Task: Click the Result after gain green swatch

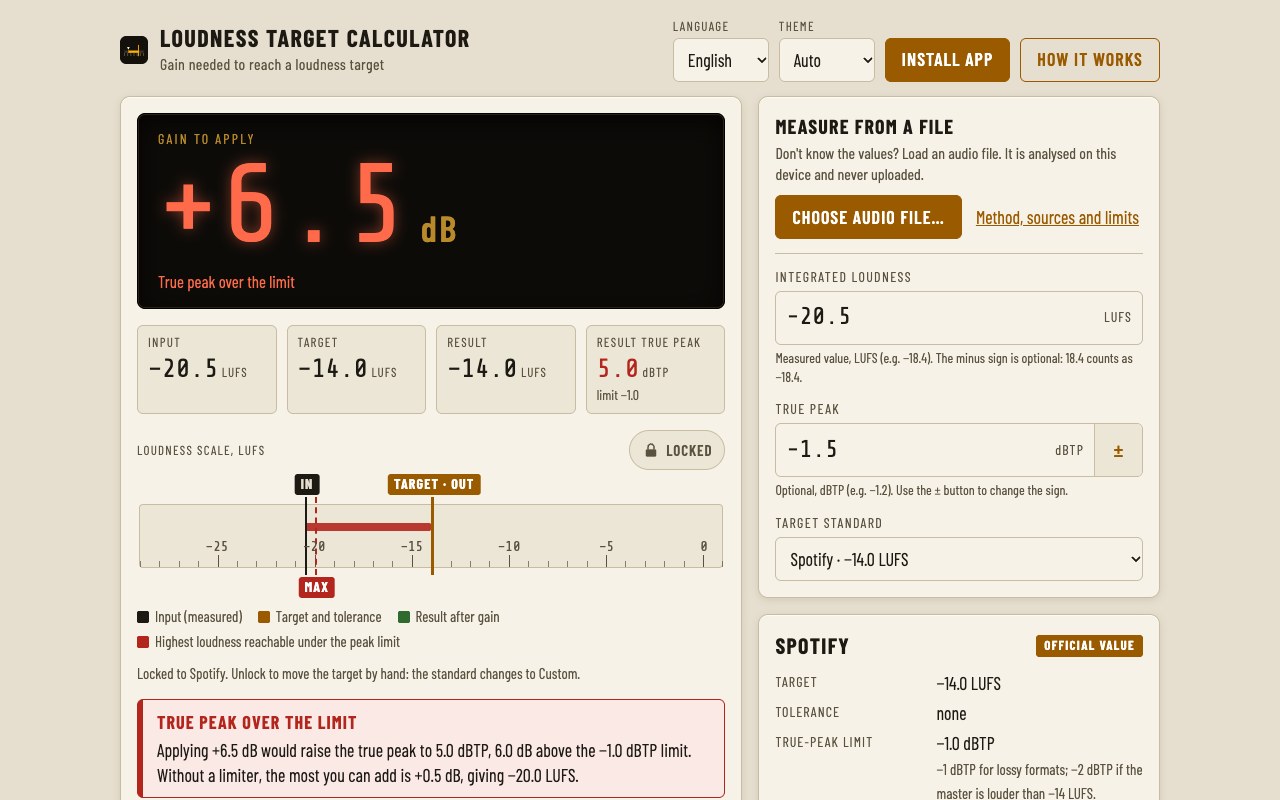Action: [x=404, y=617]
